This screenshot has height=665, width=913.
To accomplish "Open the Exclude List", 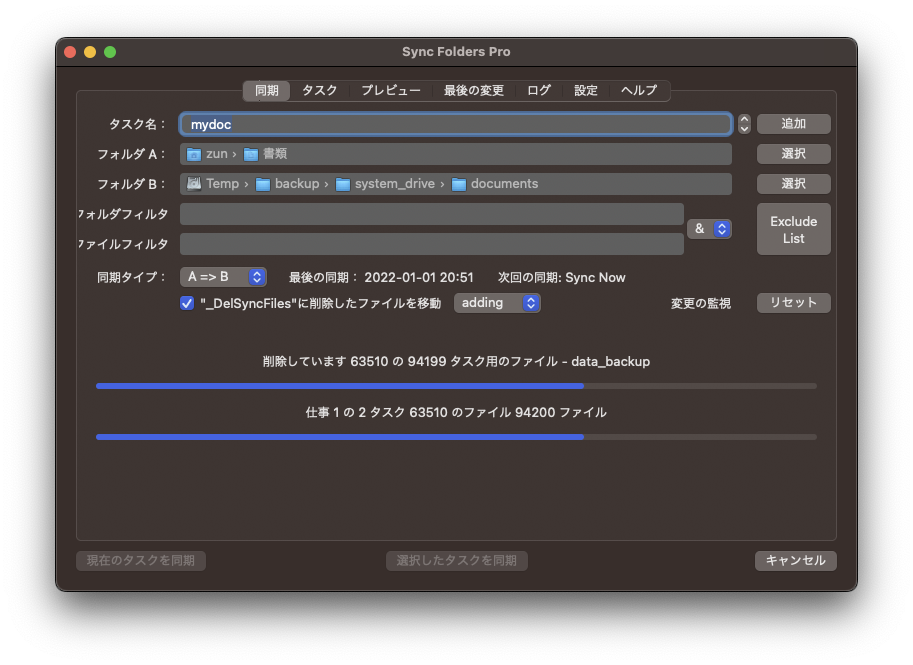I will click(x=793, y=229).
